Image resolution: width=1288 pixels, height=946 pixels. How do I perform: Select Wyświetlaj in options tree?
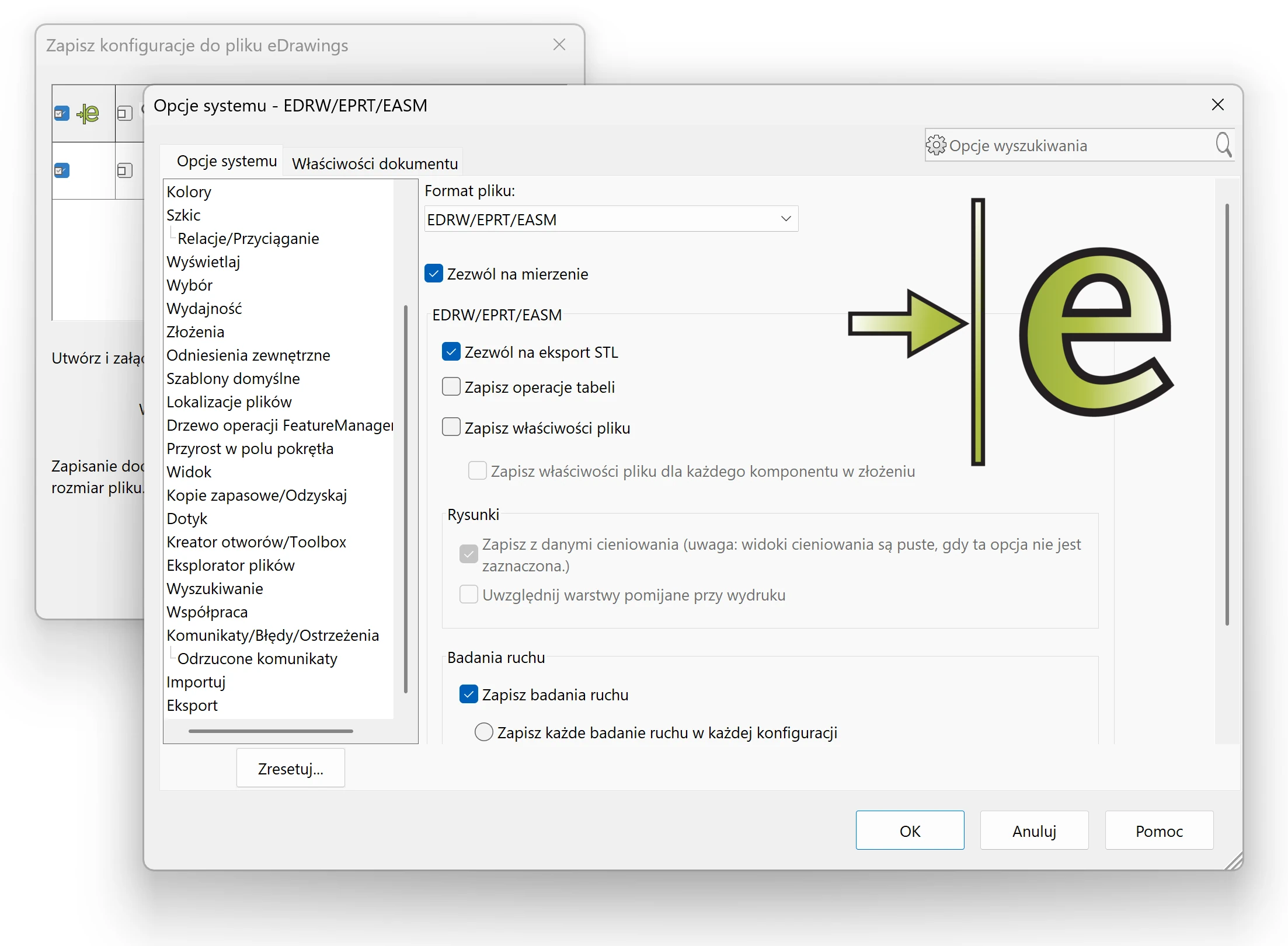click(x=203, y=262)
